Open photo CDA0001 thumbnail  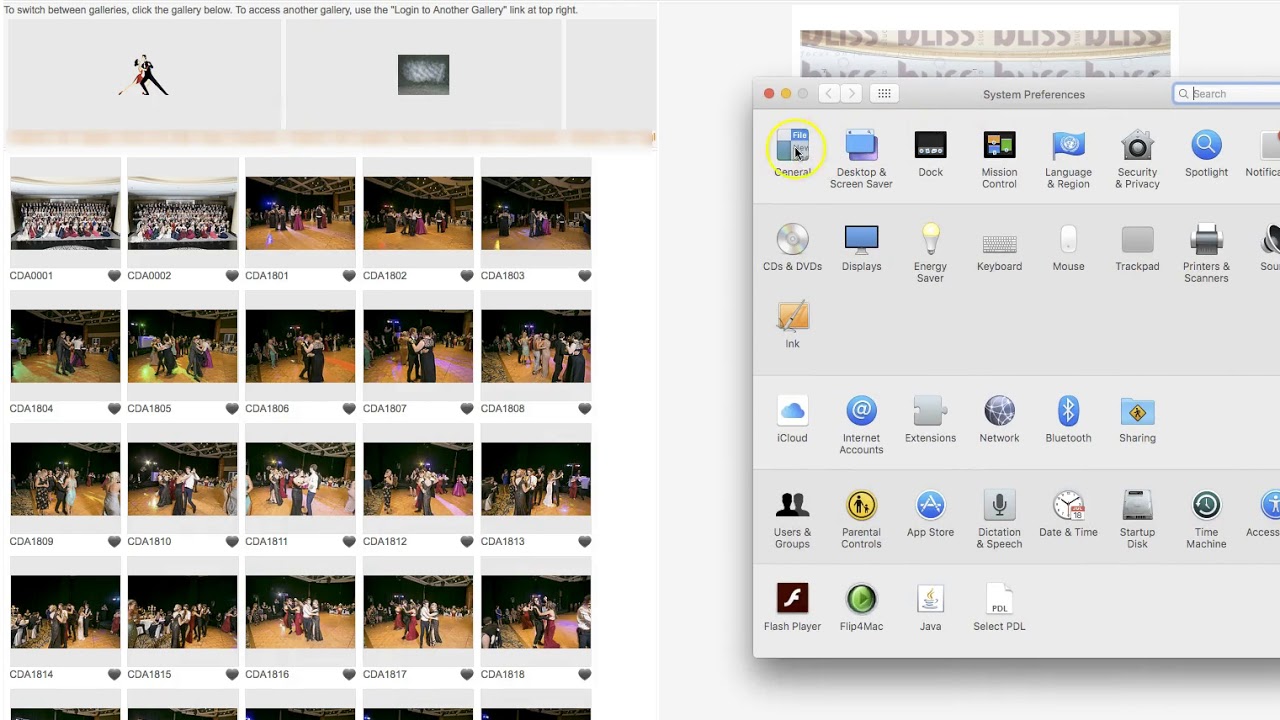[65, 213]
